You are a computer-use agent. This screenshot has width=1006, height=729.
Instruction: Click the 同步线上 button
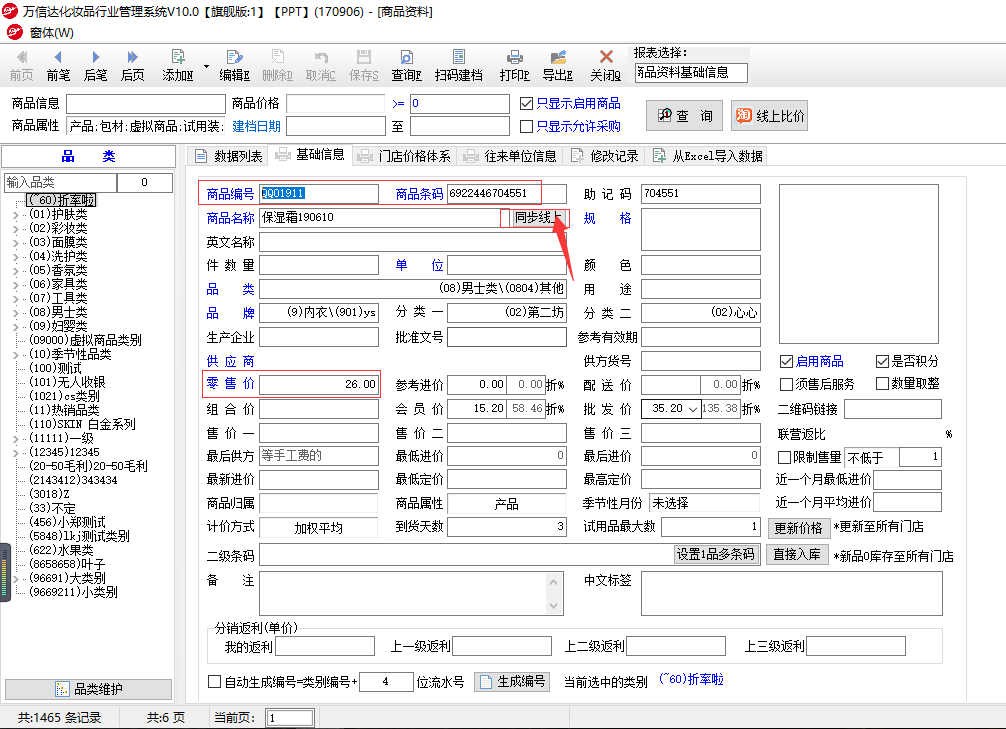[x=538, y=218]
